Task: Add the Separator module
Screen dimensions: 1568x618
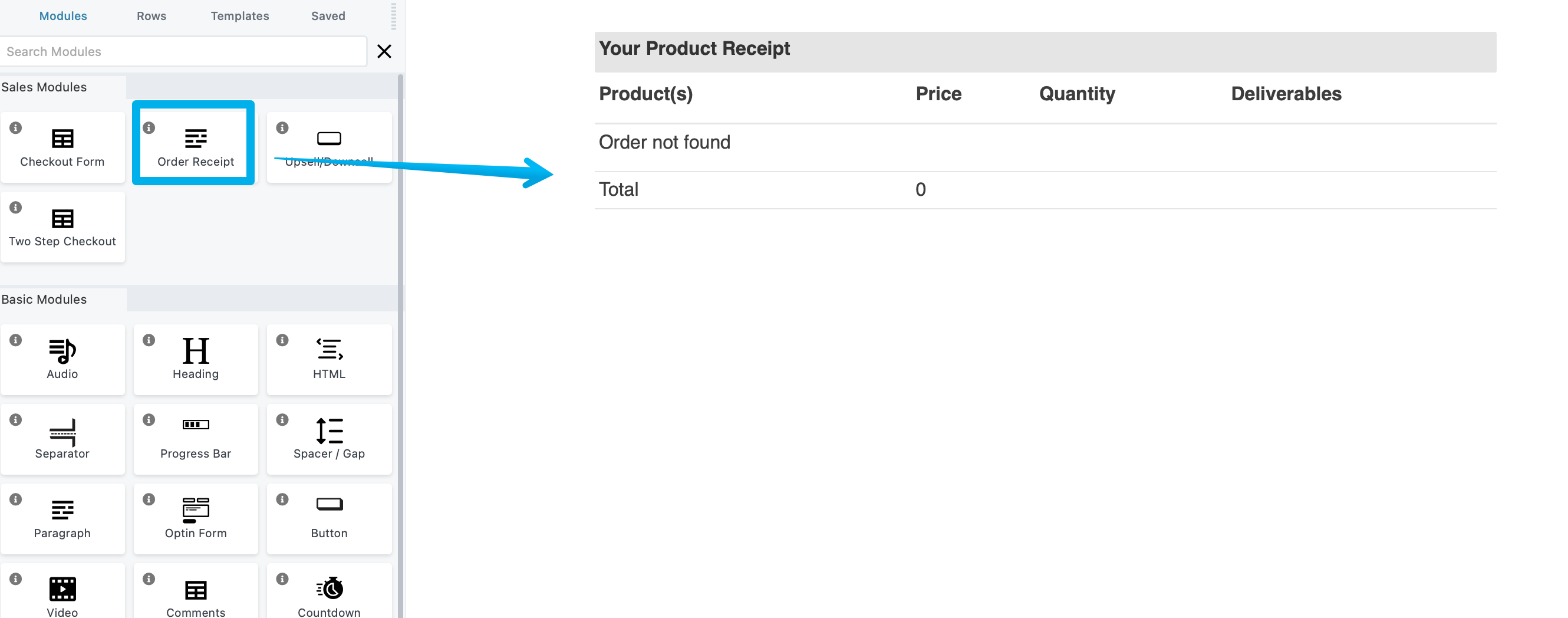Action: 62,439
